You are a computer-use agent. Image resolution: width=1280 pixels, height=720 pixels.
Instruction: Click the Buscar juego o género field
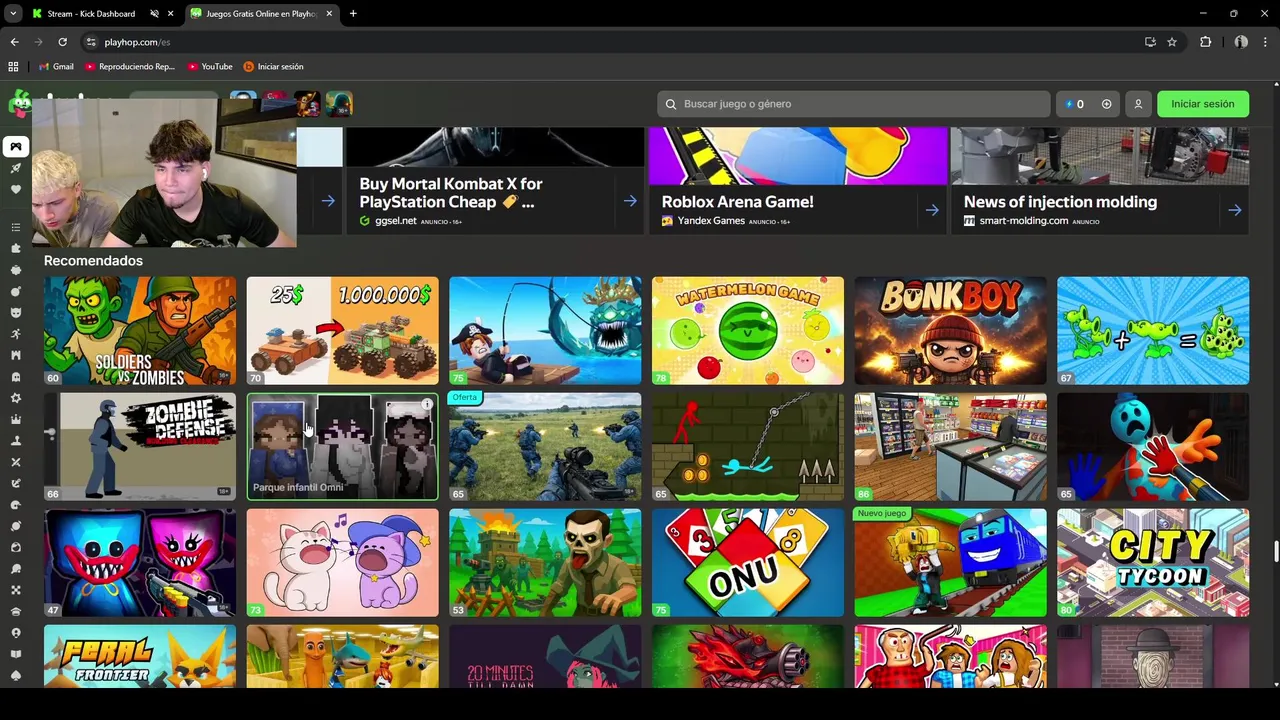click(853, 104)
